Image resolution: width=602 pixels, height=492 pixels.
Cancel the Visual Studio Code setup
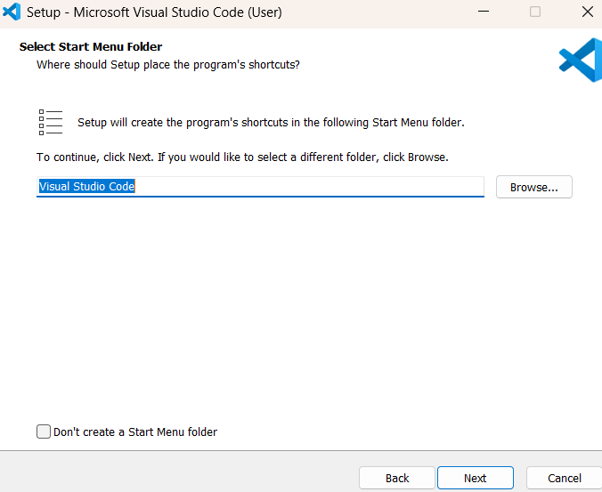coord(564,478)
